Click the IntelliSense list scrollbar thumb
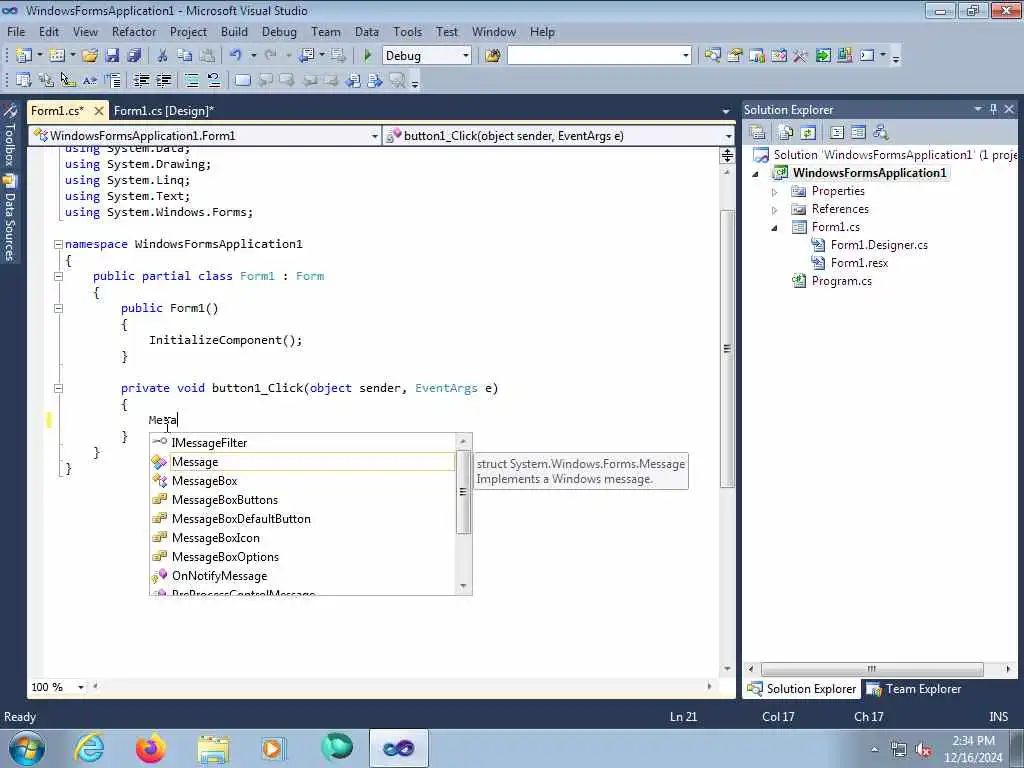Screen dimensions: 1024x768 (x=463, y=492)
